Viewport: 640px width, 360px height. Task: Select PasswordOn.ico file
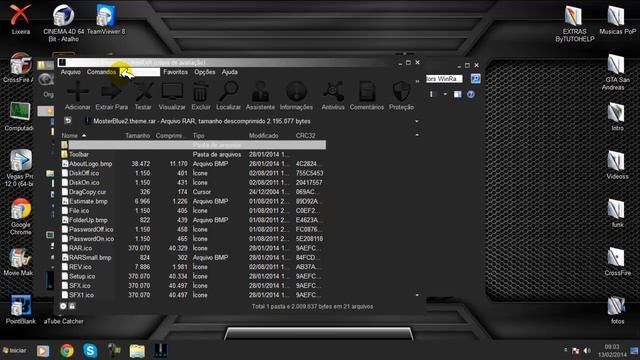click(x=193, y=239)
